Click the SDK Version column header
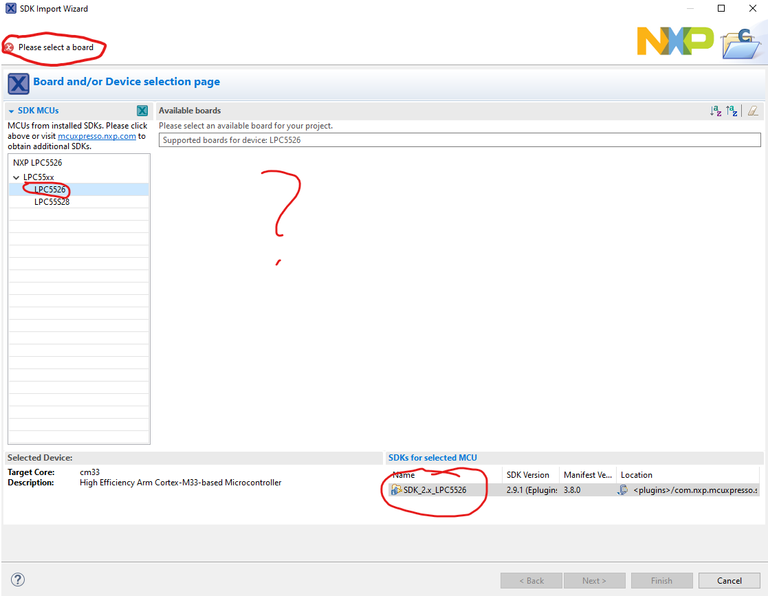 pyautogui.click(x=530, y=475)
